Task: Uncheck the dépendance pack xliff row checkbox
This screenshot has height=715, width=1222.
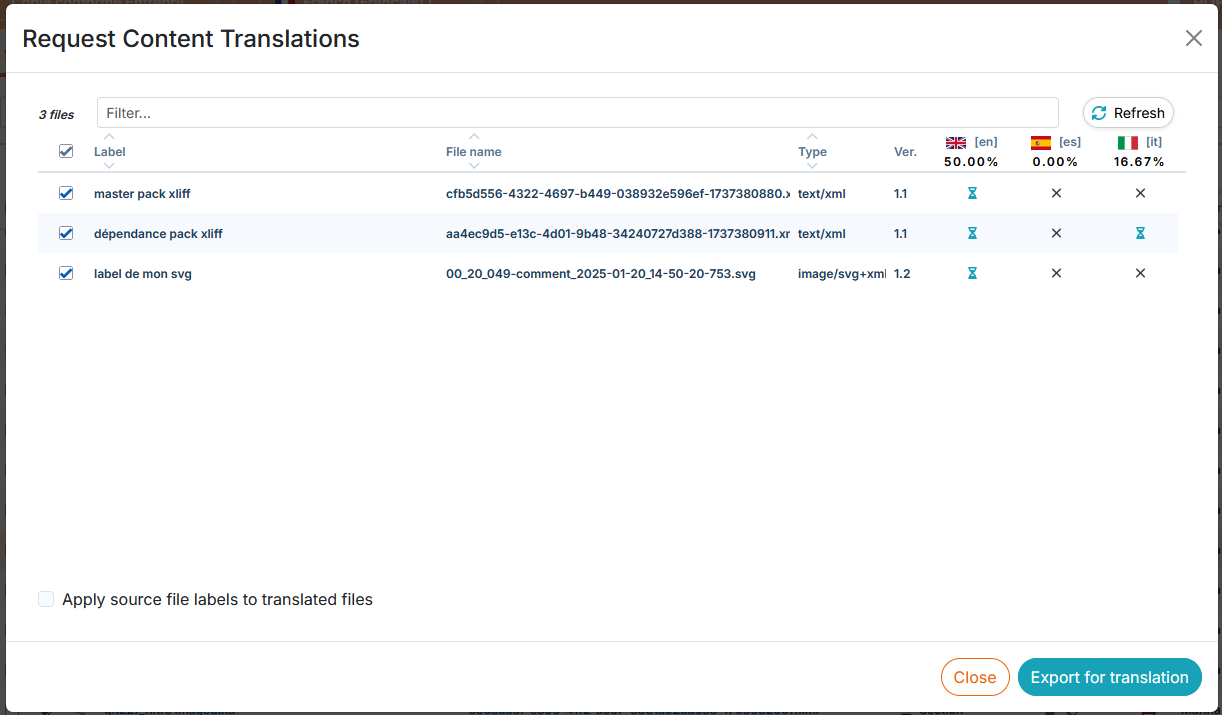Action: coord(66,233)
